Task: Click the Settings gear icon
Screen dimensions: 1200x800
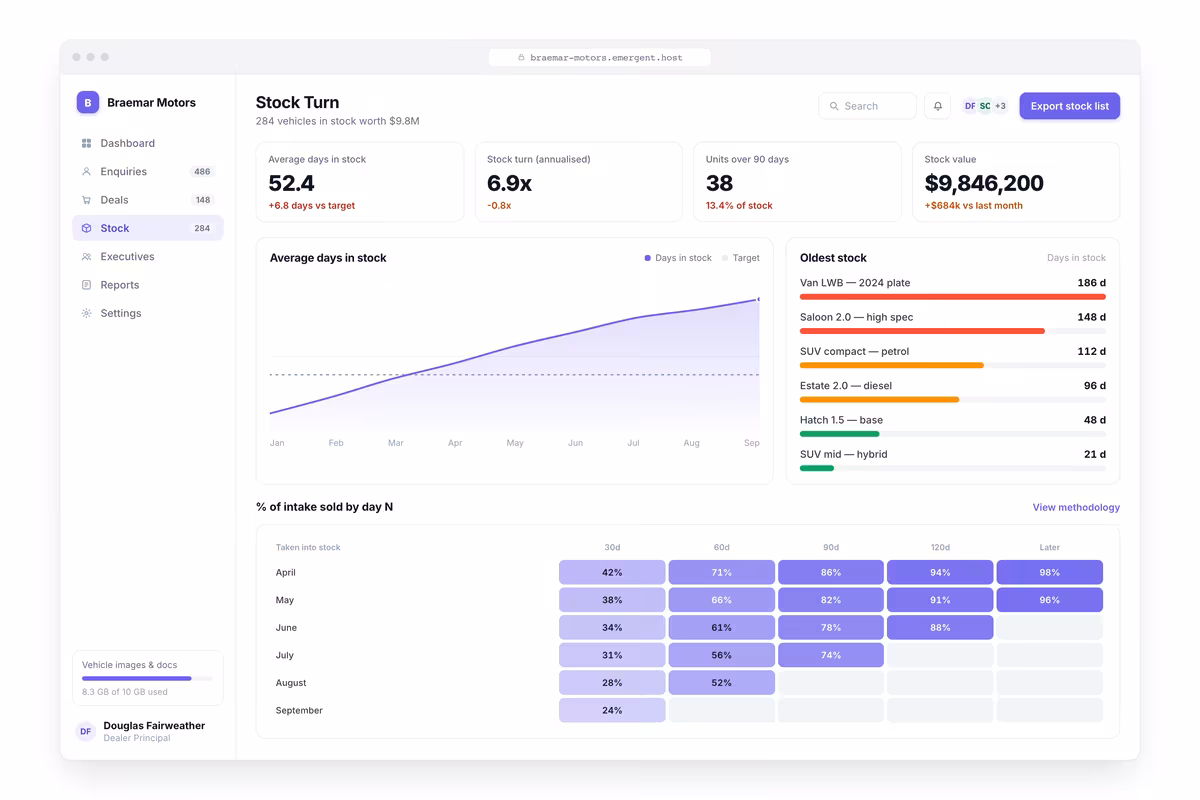Action: coord(86,313)
